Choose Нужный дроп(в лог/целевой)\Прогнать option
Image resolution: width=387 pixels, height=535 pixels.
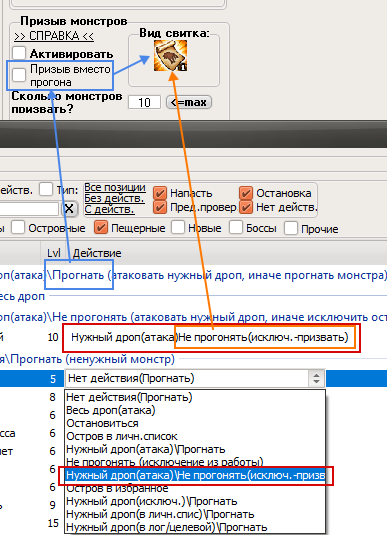[195, 527]
